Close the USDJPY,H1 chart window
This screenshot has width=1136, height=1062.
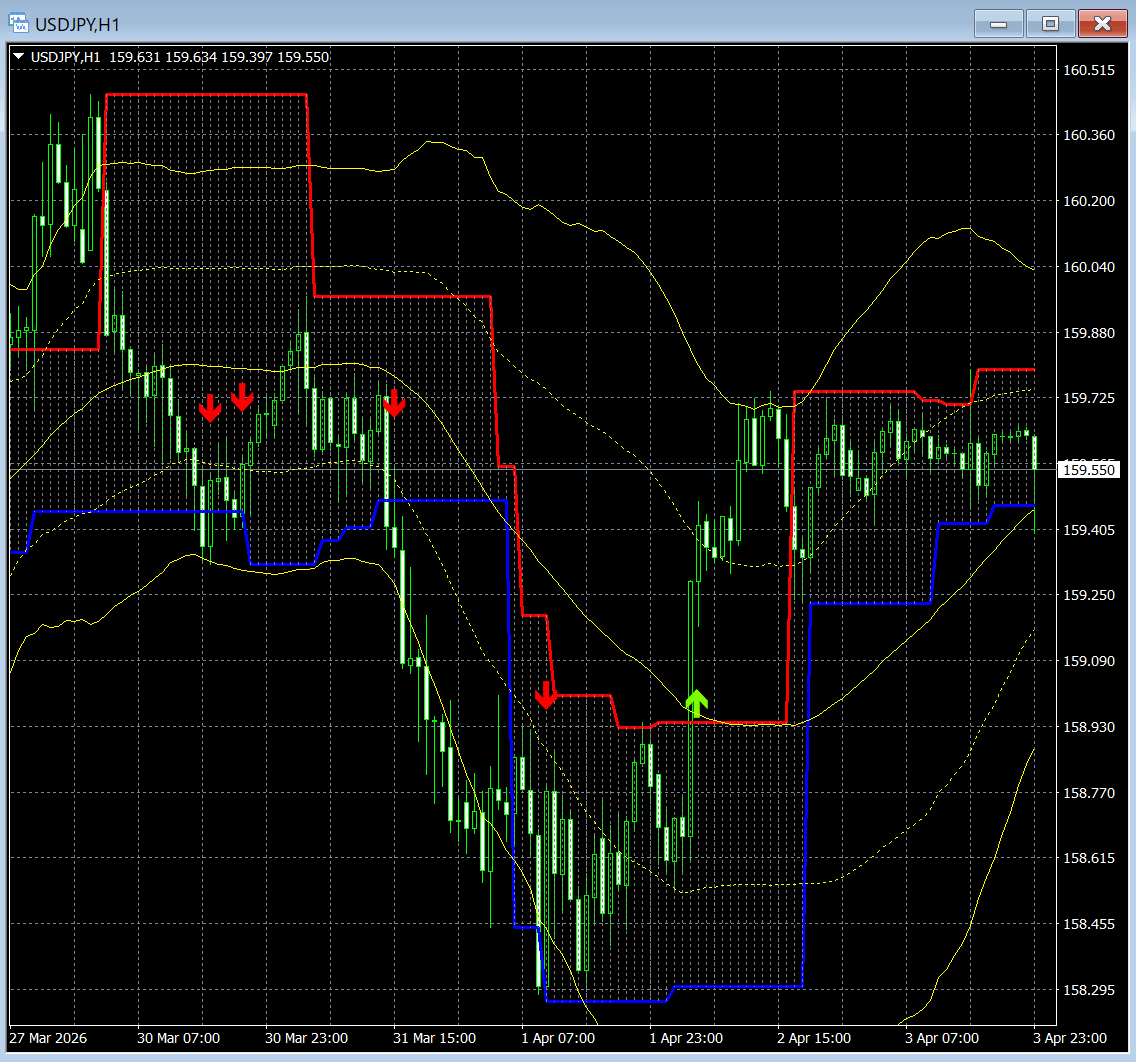click(1103, 24)
